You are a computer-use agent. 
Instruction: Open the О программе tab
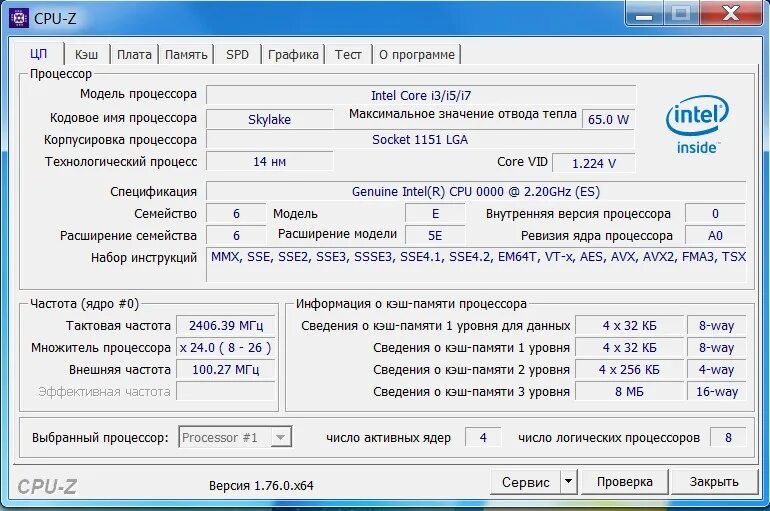pos(417,54)
